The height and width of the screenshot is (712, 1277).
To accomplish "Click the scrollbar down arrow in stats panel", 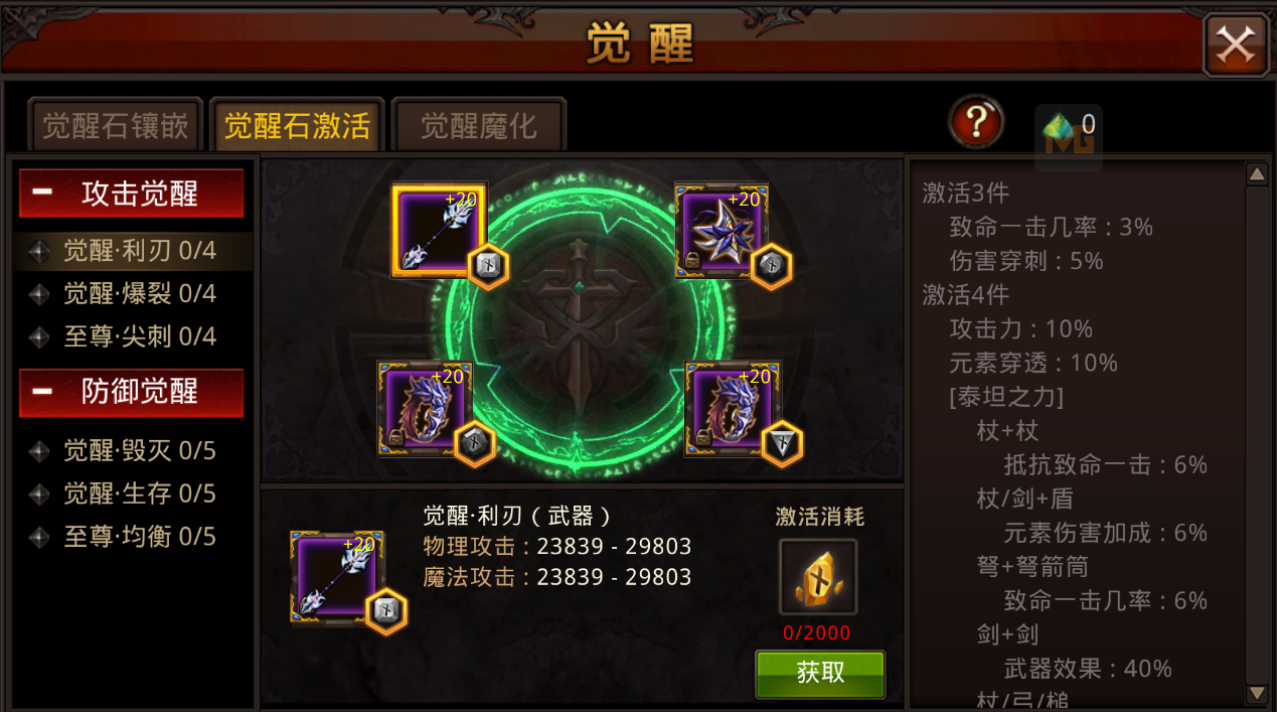I will 1257,693.
